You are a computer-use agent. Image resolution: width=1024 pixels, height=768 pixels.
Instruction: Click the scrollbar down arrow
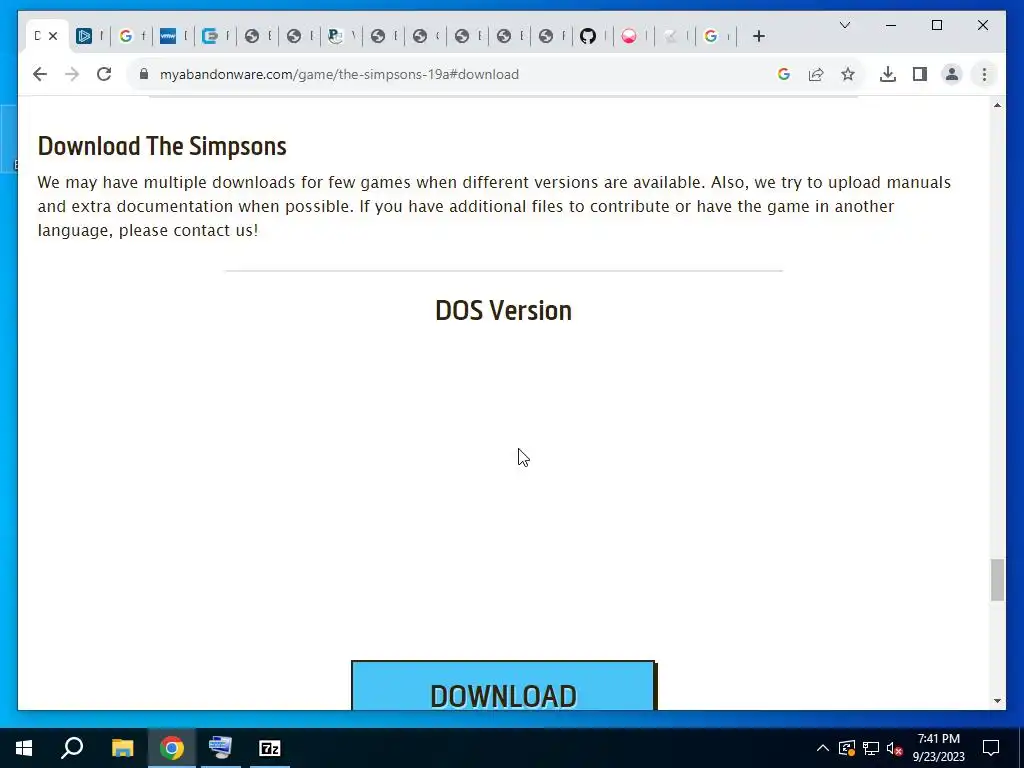tap(997, 701)
